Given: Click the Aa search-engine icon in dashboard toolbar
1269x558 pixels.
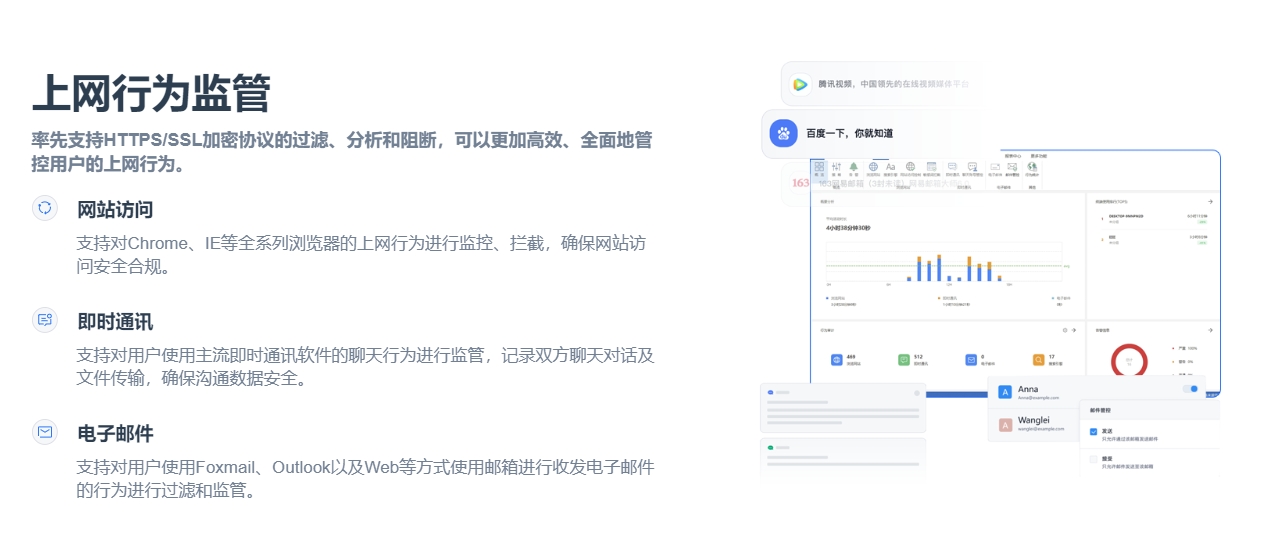Looking at the screenshot, I should coord(891,167).
